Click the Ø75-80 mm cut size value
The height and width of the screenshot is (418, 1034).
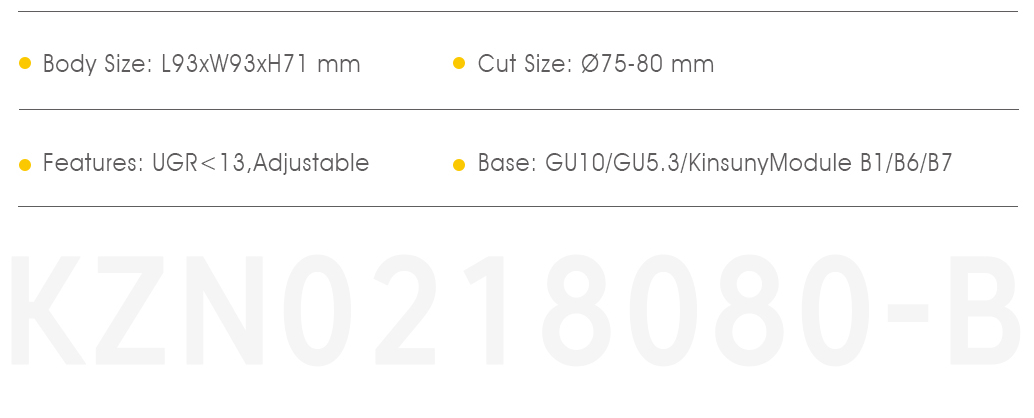click(648, 64)
